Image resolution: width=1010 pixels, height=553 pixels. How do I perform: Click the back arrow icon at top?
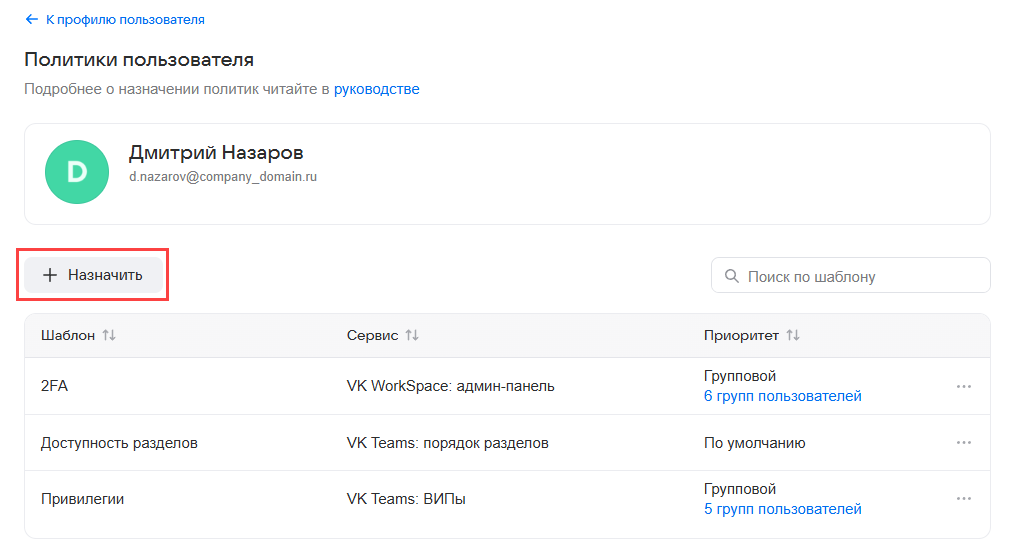click(32, 19)
